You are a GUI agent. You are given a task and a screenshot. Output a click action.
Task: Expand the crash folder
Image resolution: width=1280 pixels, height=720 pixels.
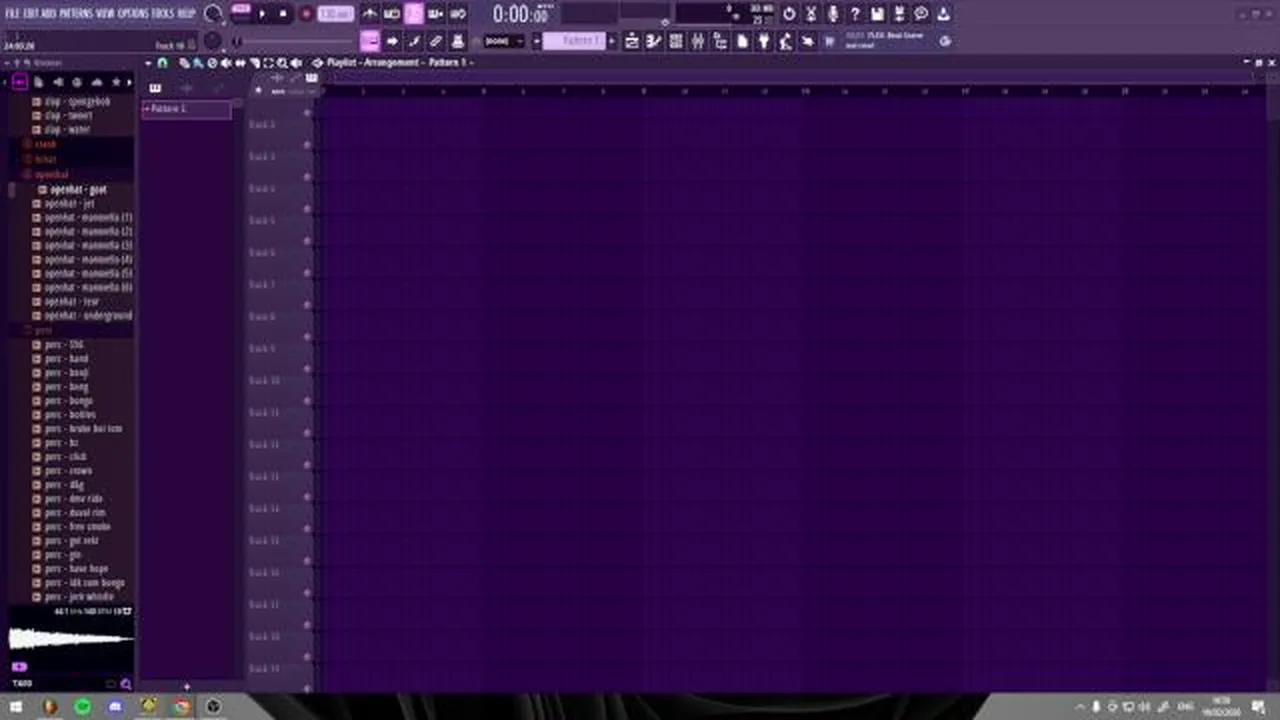(x=46, y=145)
